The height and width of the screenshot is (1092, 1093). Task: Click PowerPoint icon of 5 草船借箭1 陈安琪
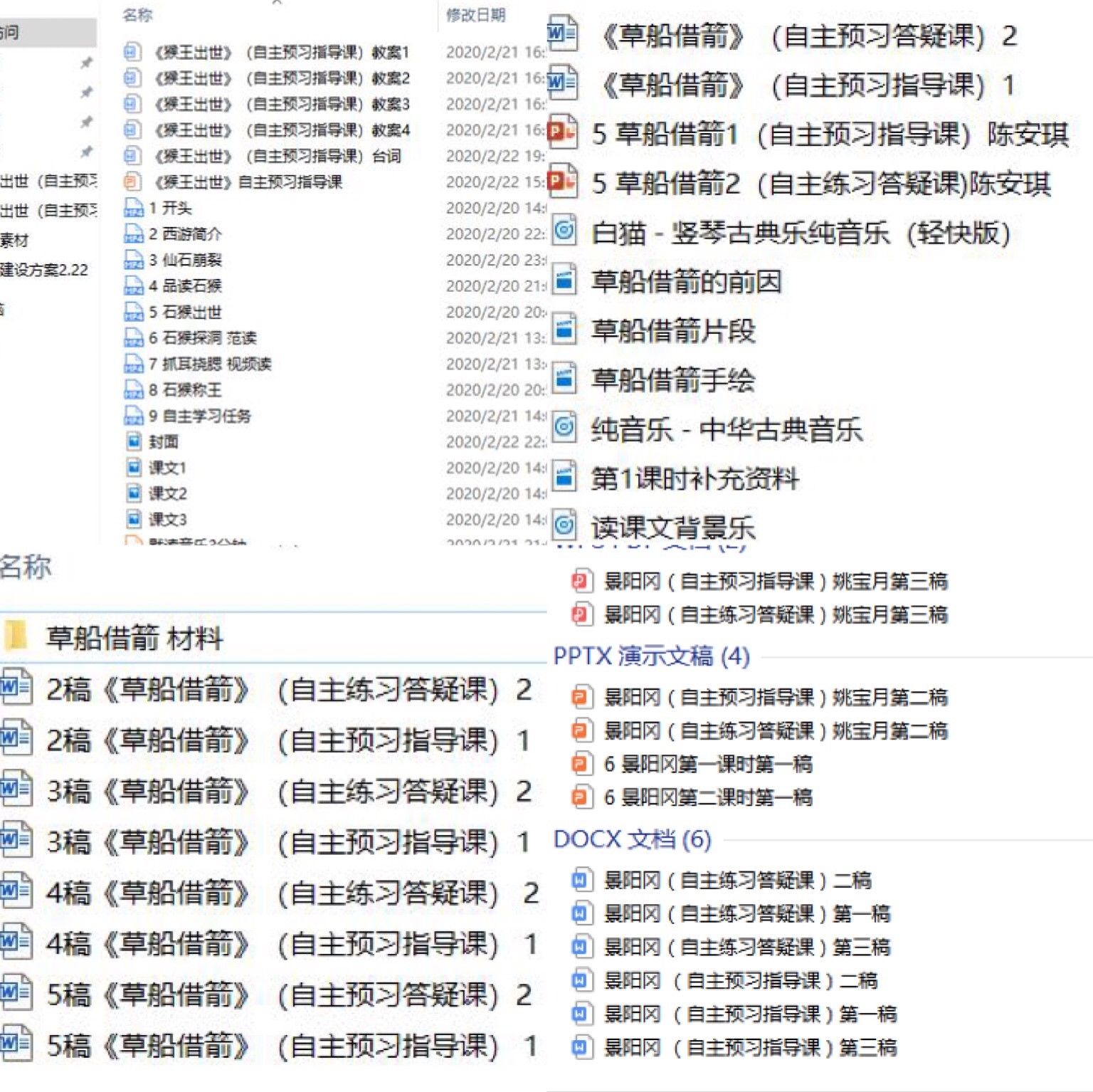click(x=562, y=132)
